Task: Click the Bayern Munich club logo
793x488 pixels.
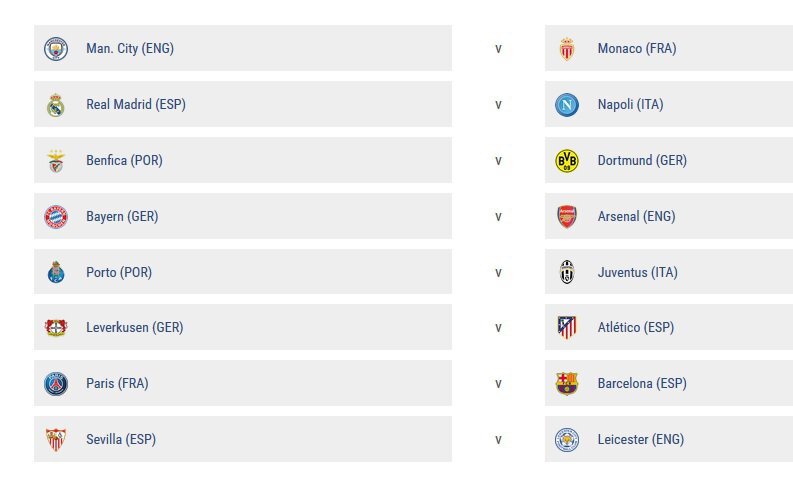Action: coord(56,217)
